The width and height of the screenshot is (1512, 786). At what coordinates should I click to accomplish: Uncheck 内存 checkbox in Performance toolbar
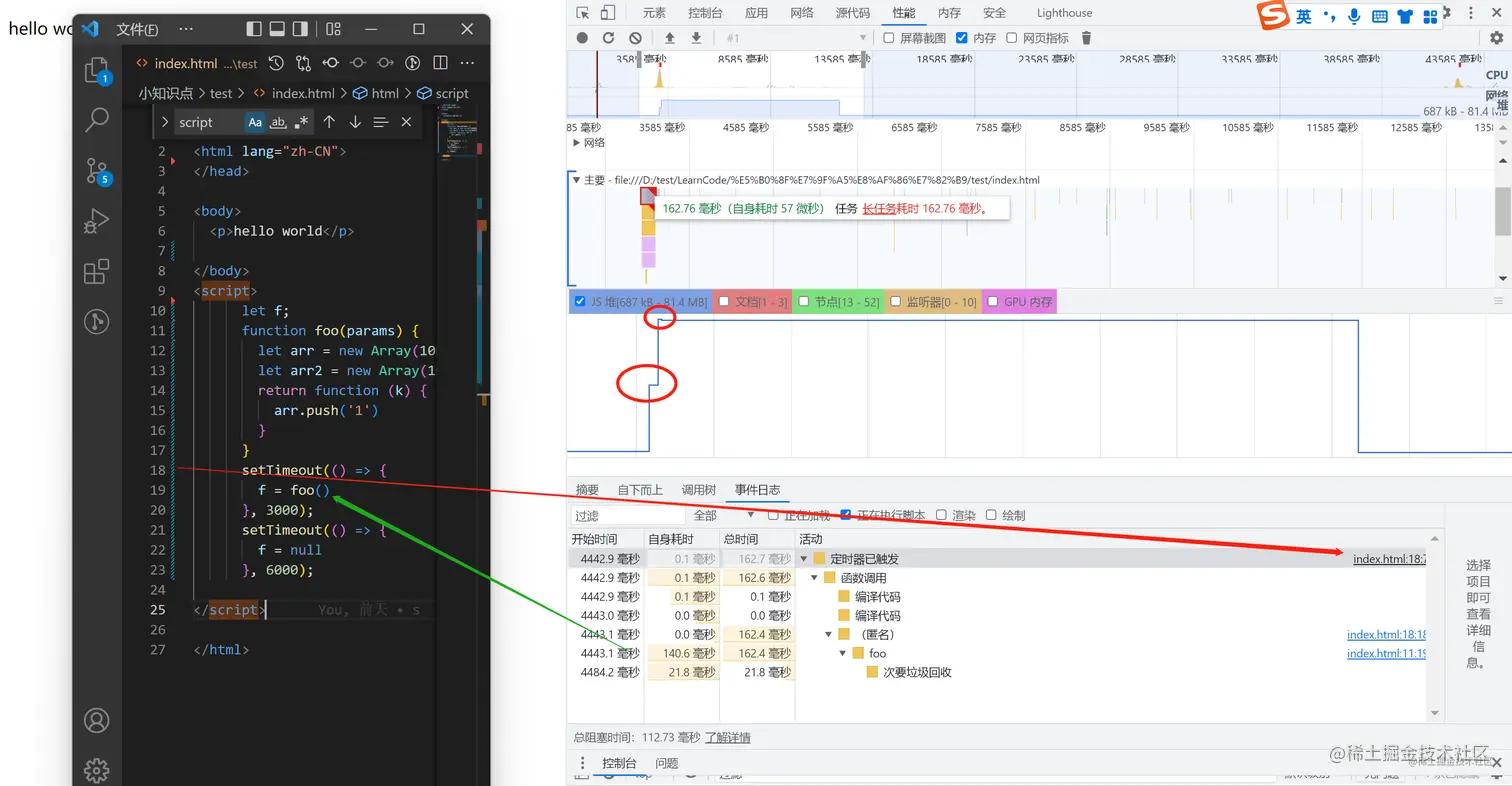[x=962, y=38]
